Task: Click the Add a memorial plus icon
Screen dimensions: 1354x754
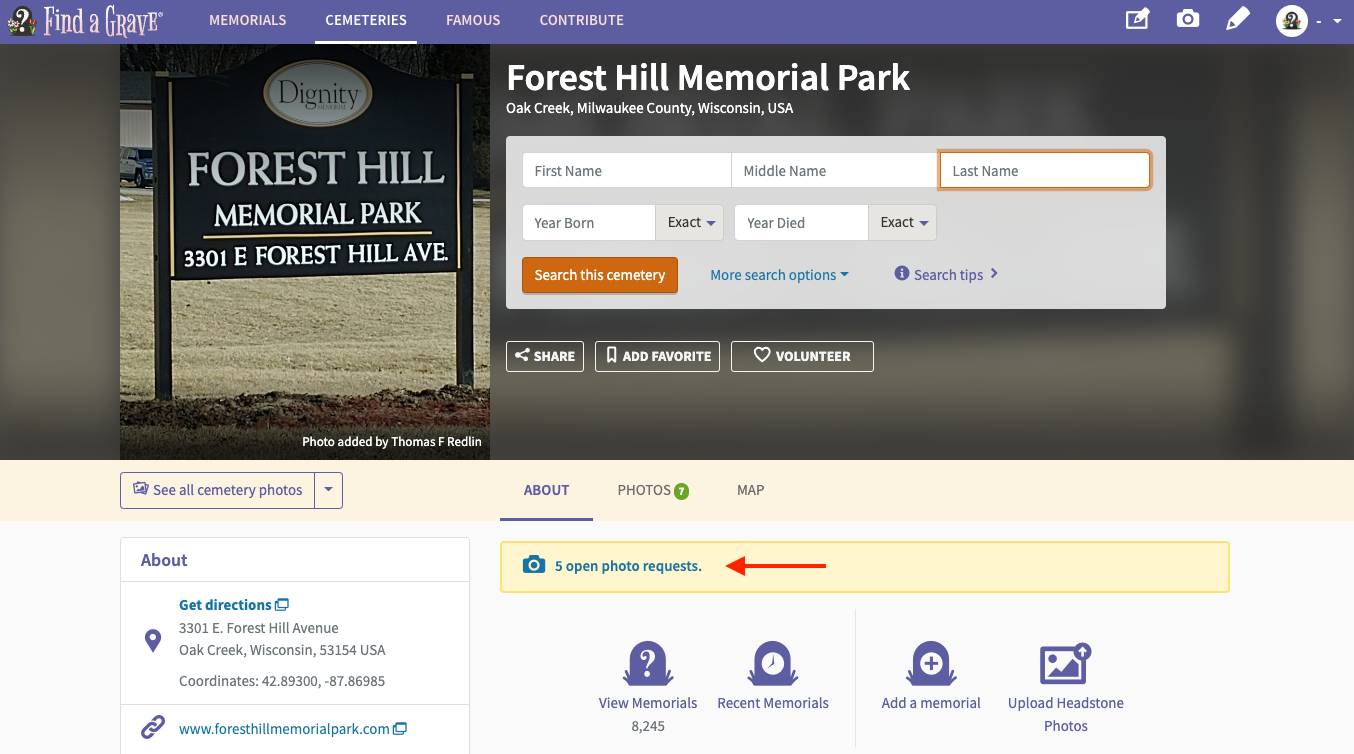Action: pos(931,664)
